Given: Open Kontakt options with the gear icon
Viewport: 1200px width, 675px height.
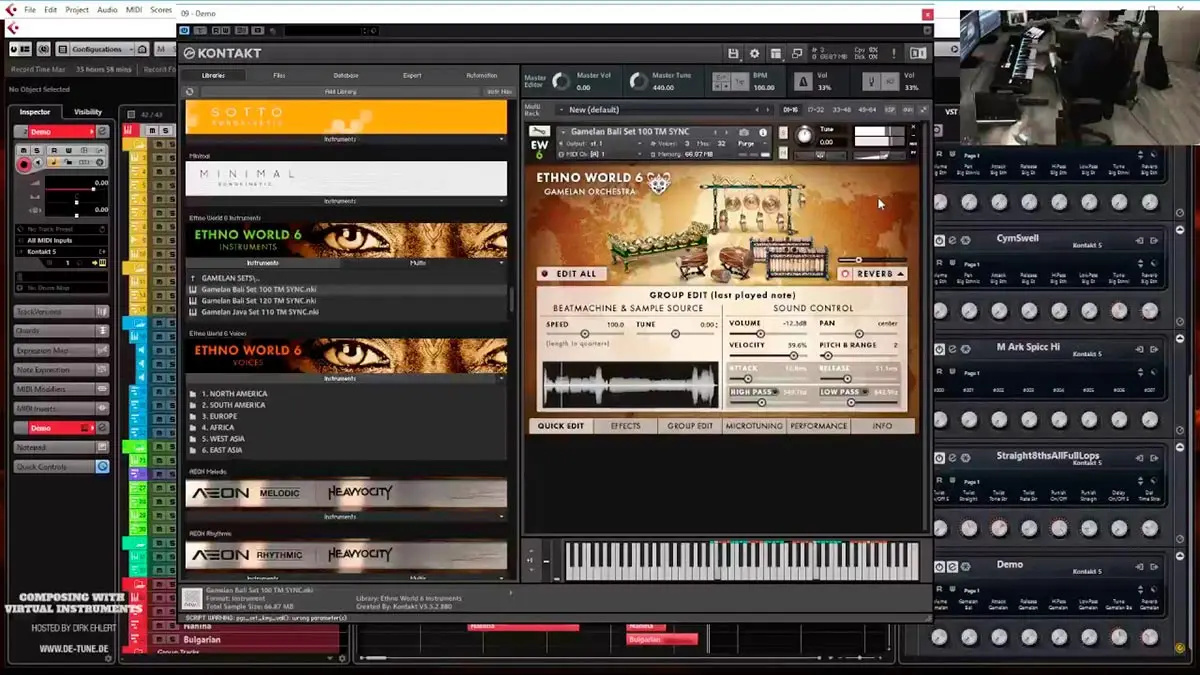Looking at the screenshot, I should click(x=753, y=52).
